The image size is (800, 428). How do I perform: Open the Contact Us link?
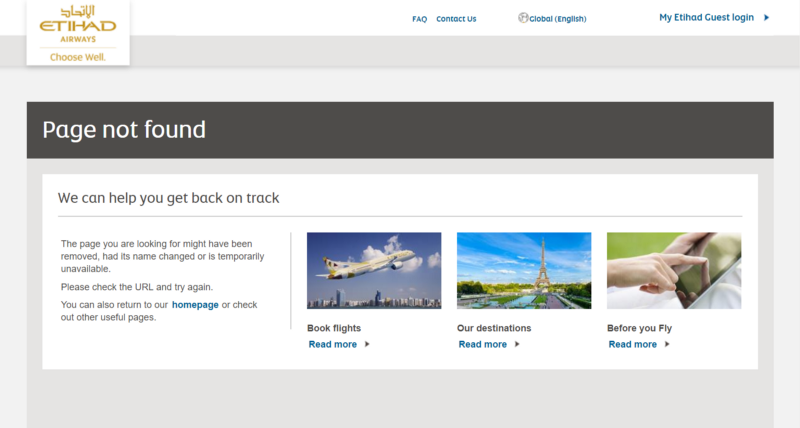coord(456,19)
